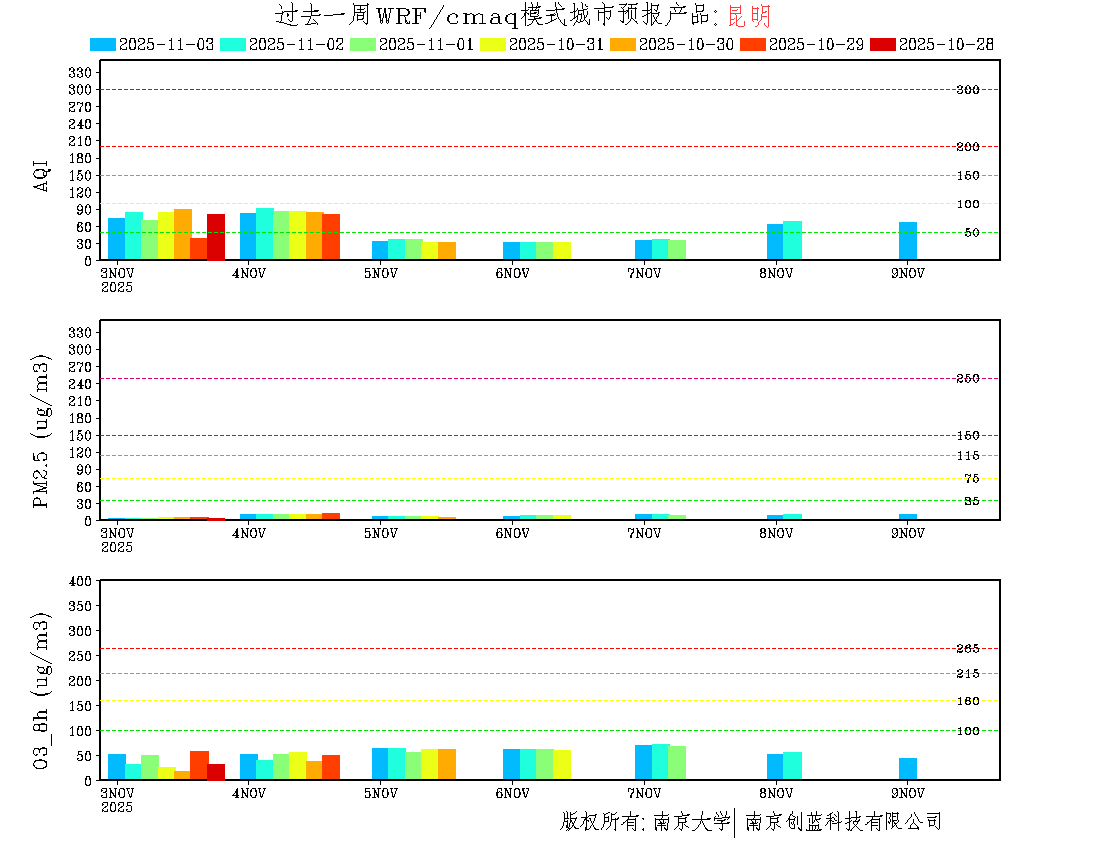Click the 南京大学 copyright text
1100x850 pixels.
[x=691, y=822]
